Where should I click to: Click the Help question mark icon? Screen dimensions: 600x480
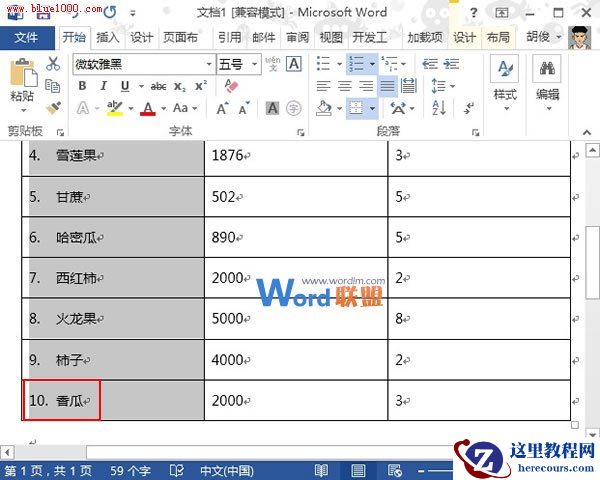click(474, 13)
